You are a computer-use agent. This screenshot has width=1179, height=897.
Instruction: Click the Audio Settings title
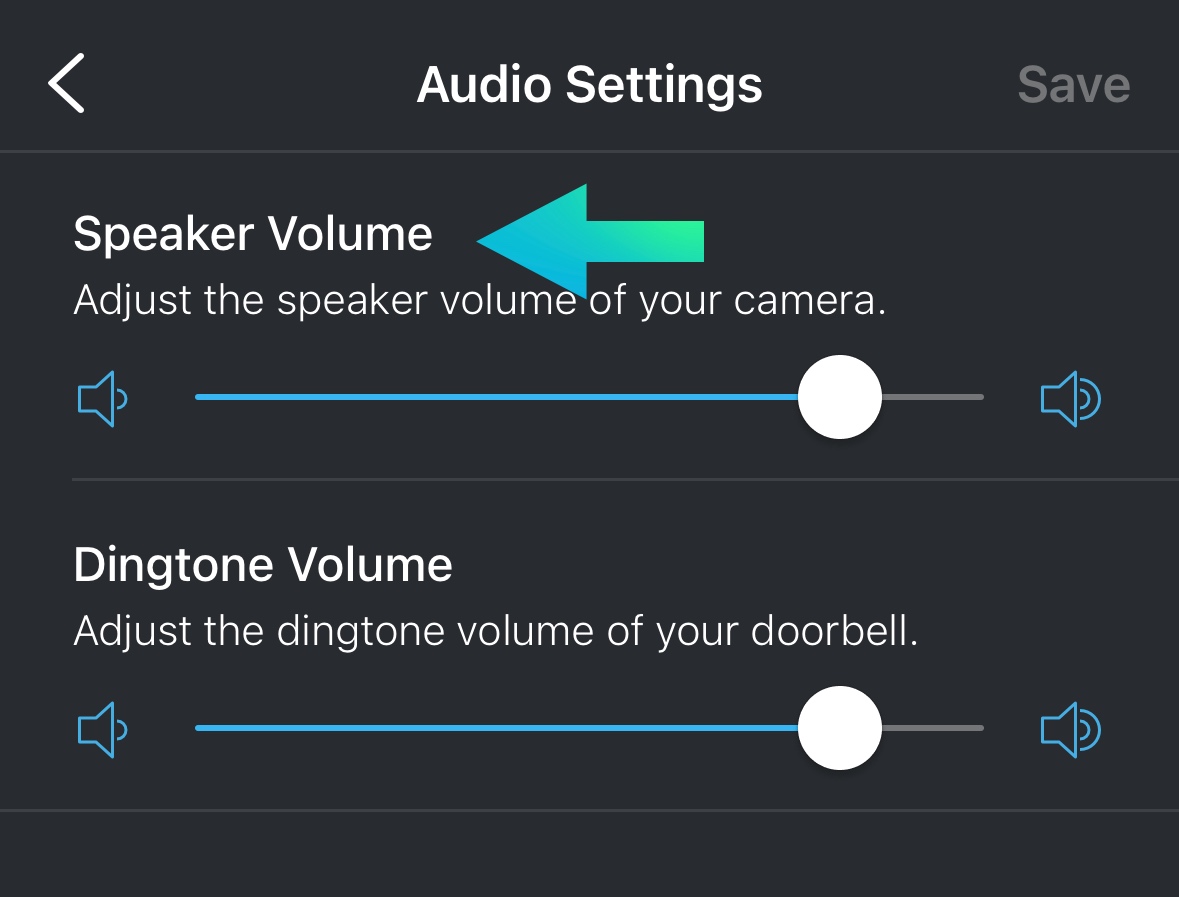click(x=589, y=85)
